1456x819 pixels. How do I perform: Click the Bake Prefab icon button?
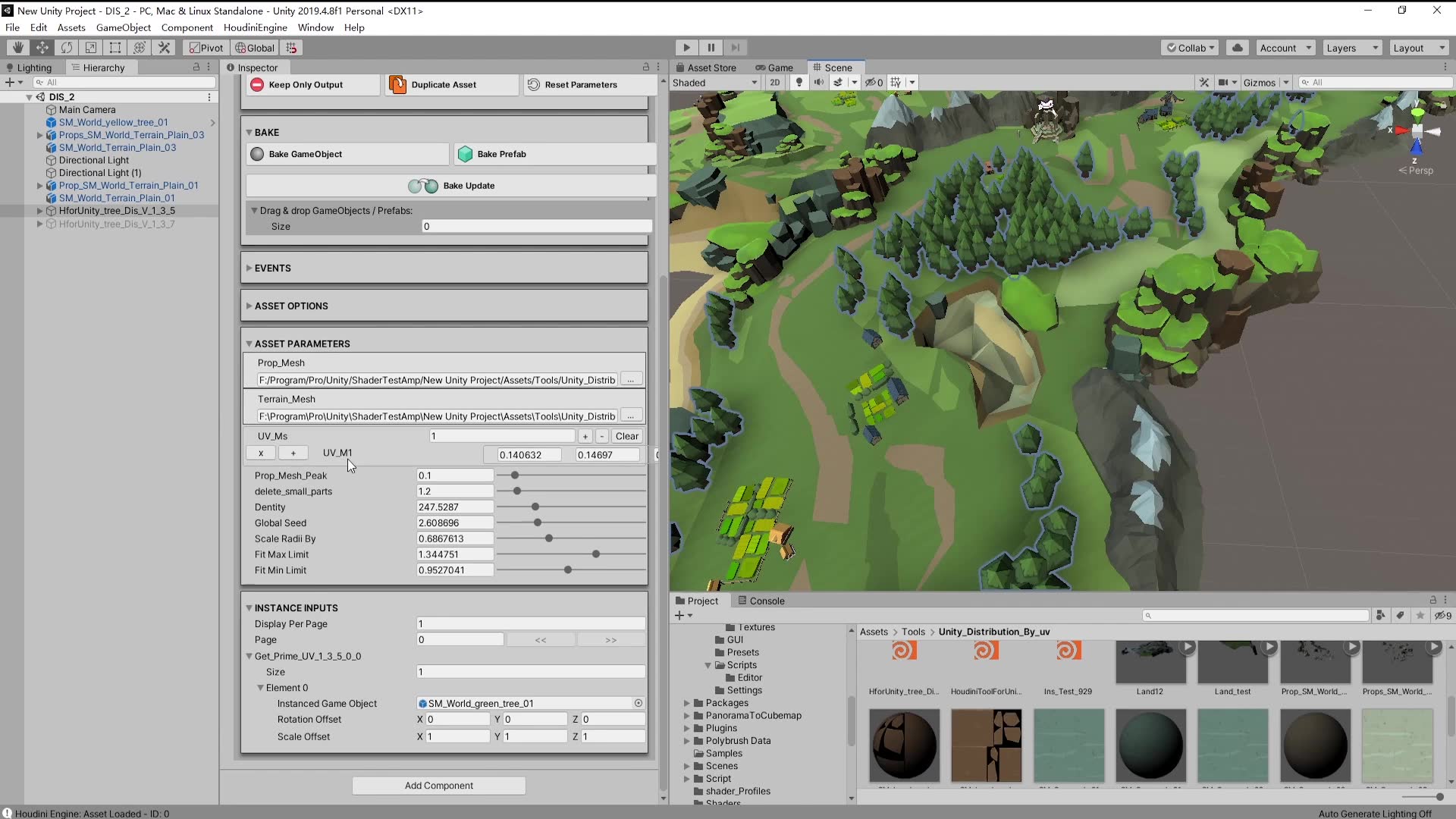(x=465, y=154)
